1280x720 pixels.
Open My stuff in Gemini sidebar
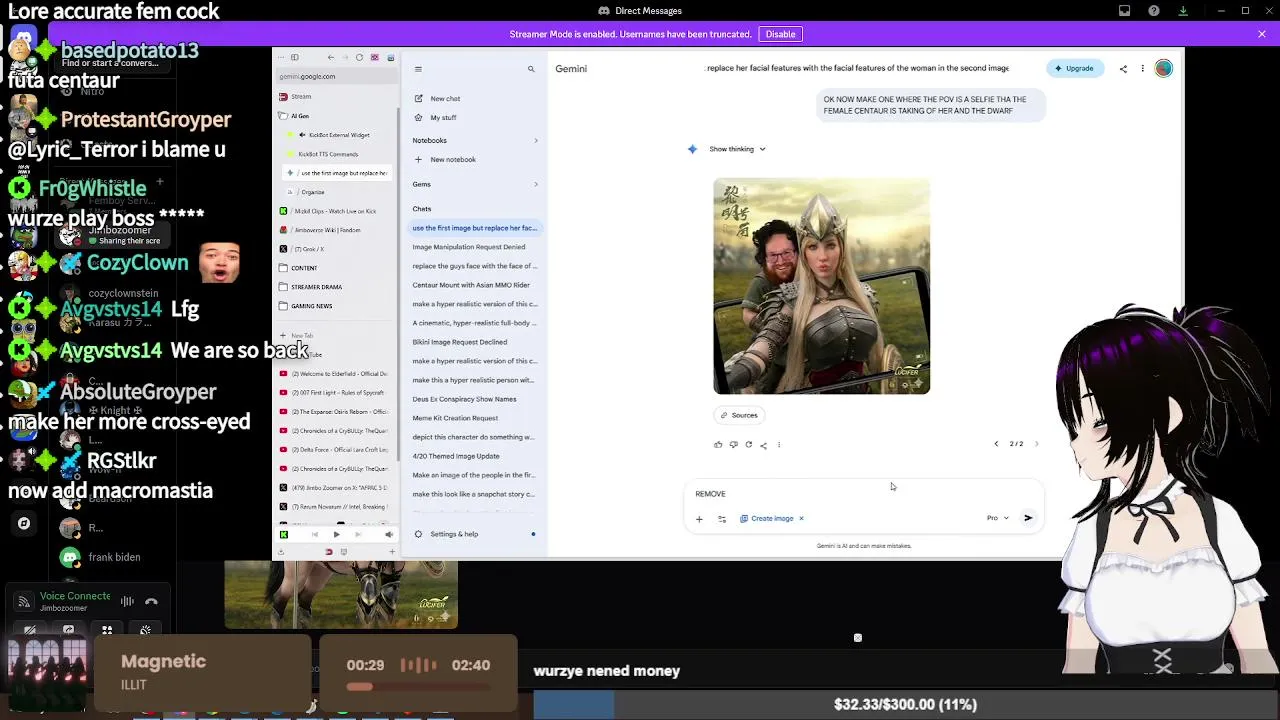pyautogui.click(x=443, y=118)
